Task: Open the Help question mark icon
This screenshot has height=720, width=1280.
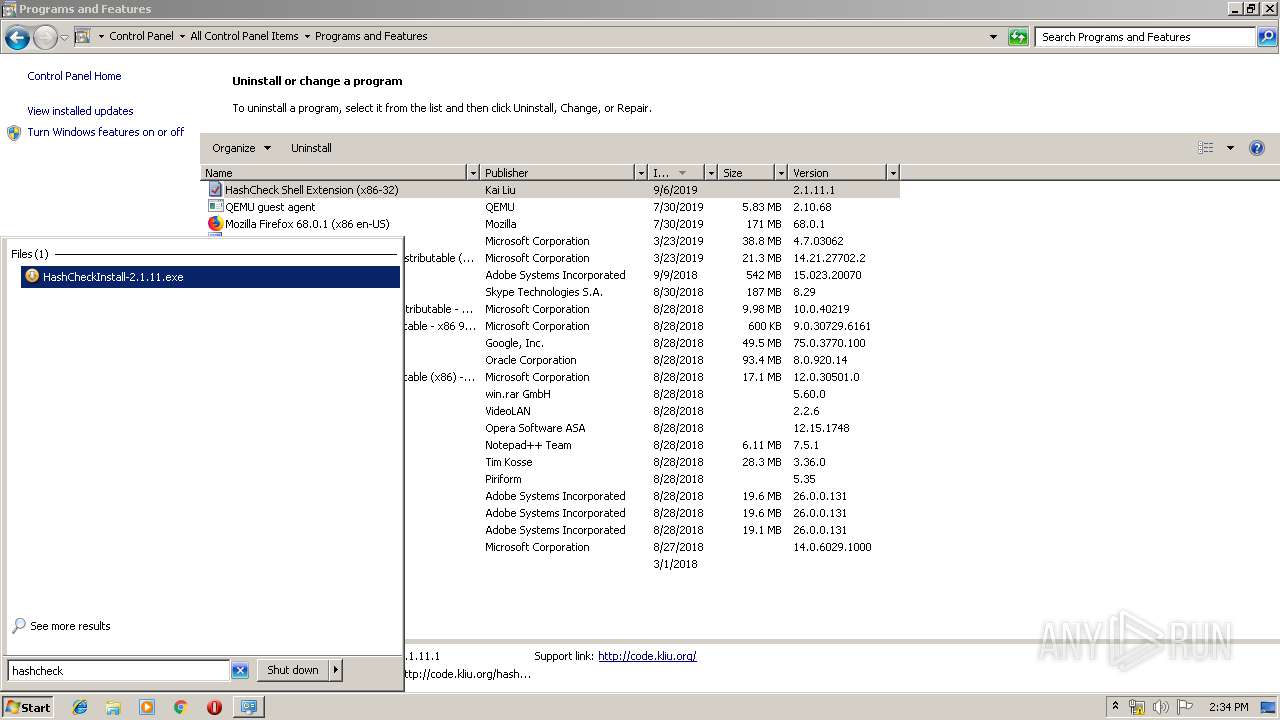Action: [x=1257, y=148]
